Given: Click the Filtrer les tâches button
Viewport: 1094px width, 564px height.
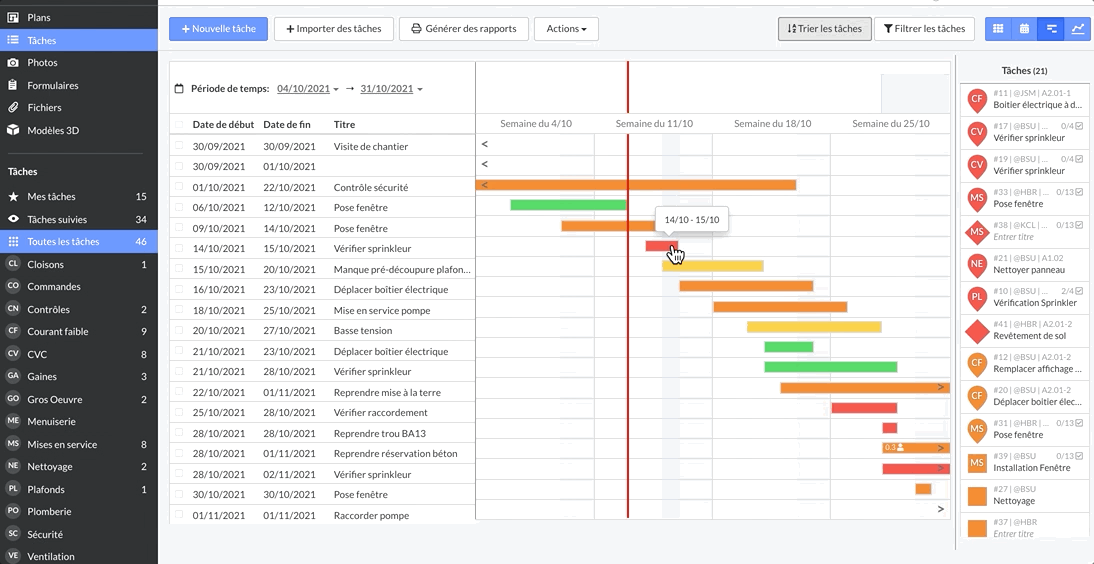Looking at the screenshot, I should (925, 29).
